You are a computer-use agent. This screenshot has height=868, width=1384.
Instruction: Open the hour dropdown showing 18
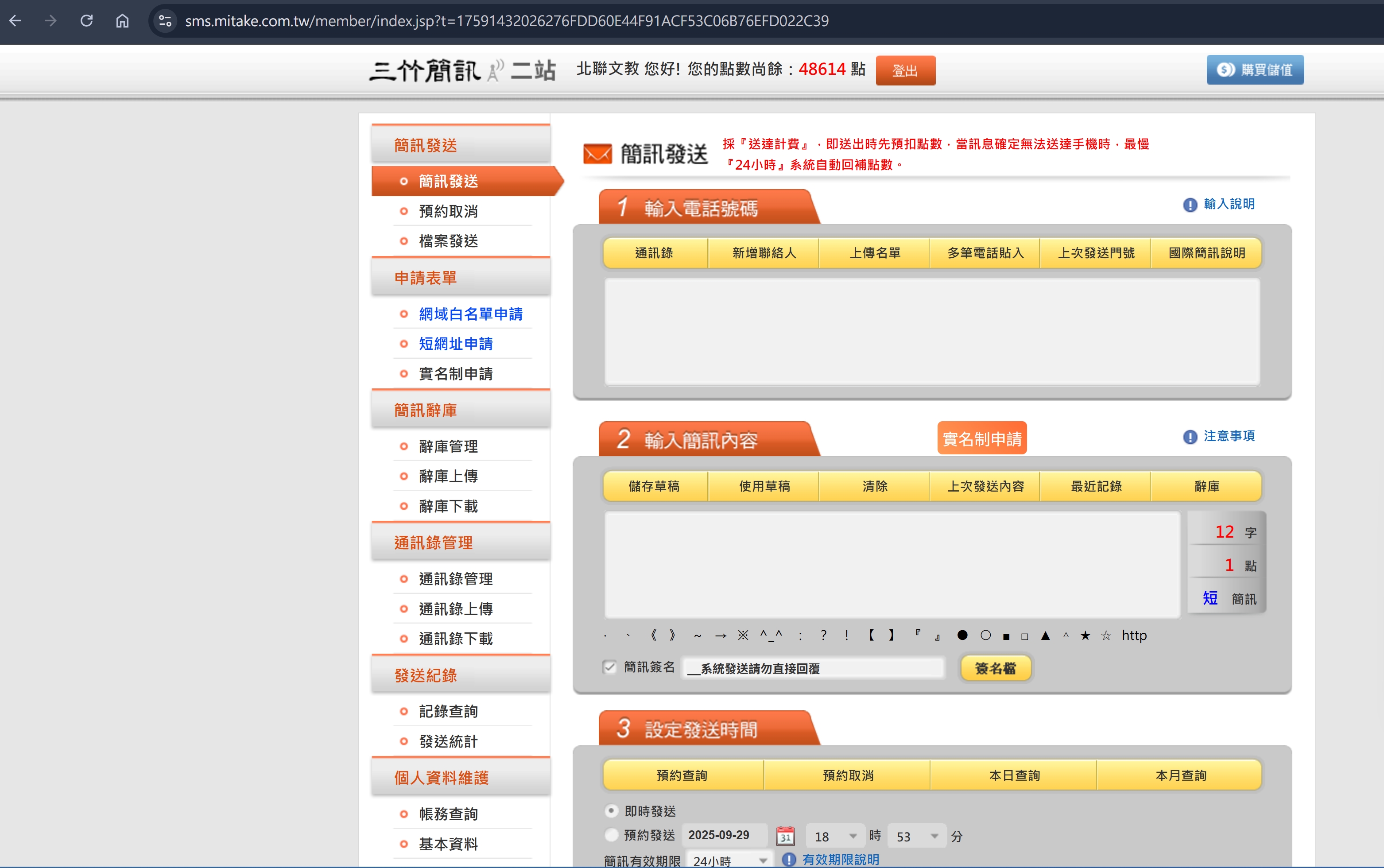[x=835, y=837]
